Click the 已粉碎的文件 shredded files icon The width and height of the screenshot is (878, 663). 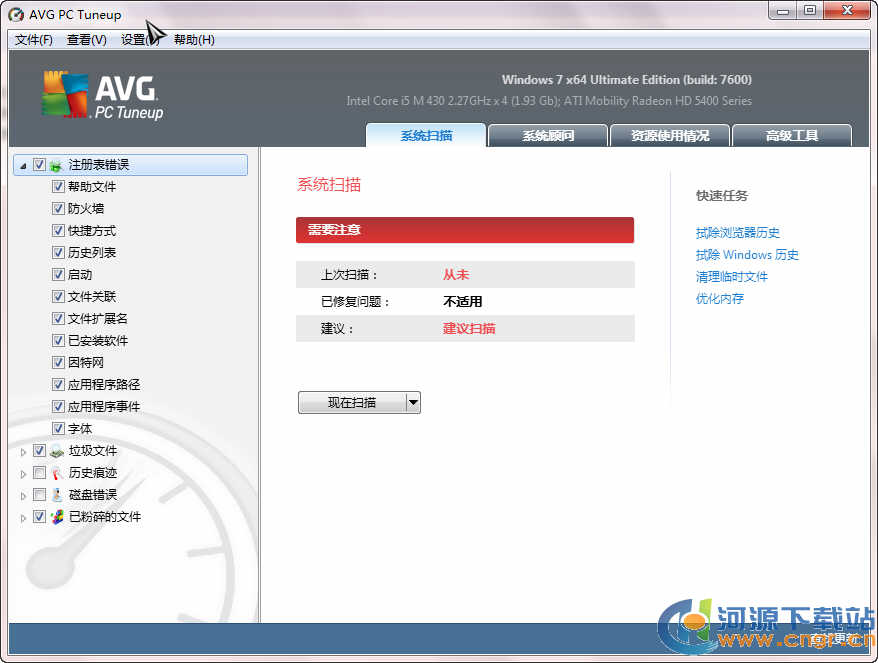(x=56, y=517)
